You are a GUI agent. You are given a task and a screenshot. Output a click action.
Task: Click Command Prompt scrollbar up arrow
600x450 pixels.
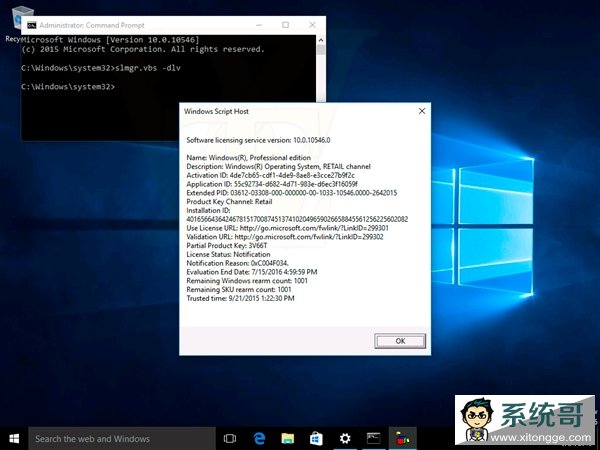(x=321, y=40)
